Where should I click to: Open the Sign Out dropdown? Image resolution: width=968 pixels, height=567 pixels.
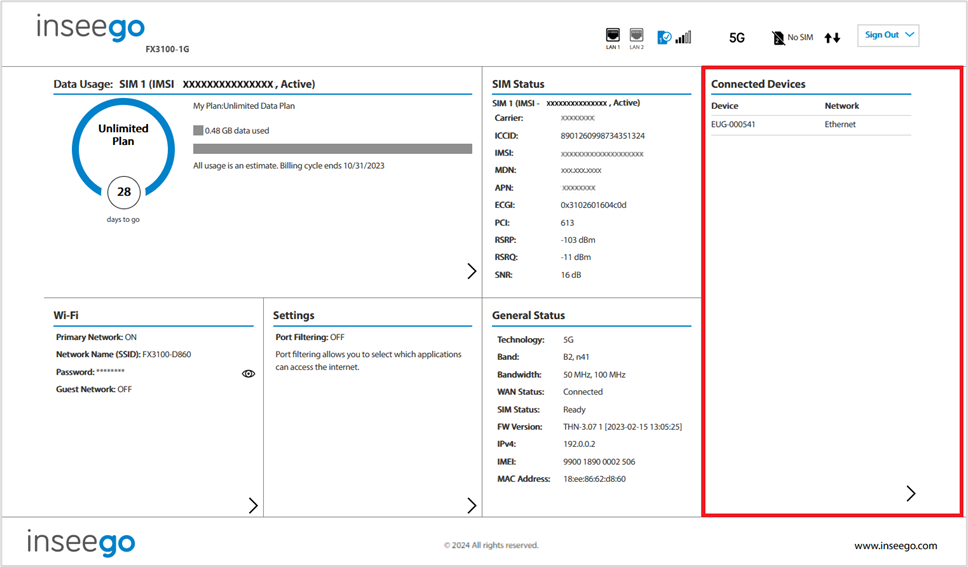pos(888,35)
